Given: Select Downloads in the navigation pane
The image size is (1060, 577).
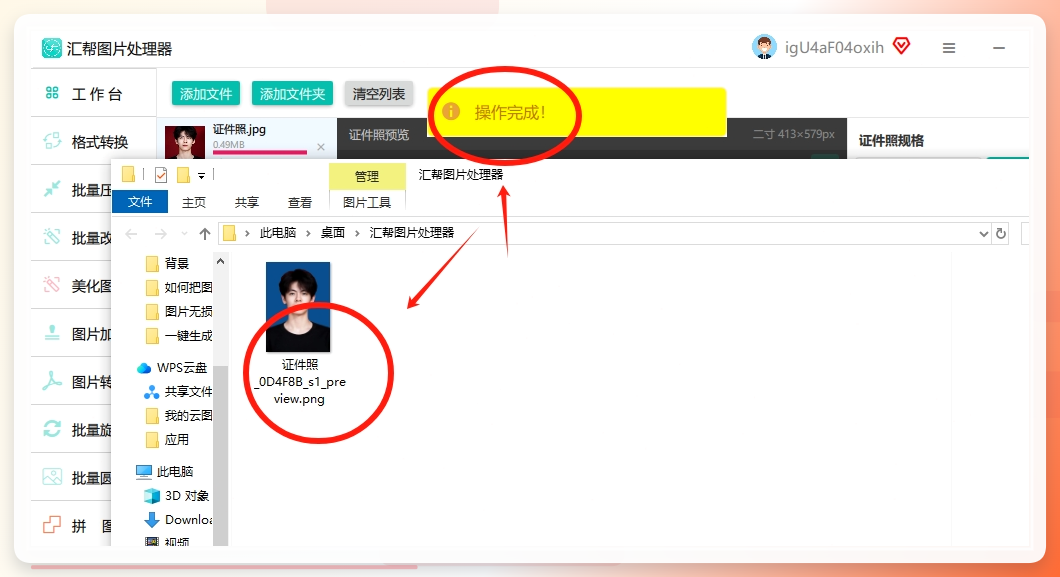Looking at the screenshot, I should tap(178, 520).
